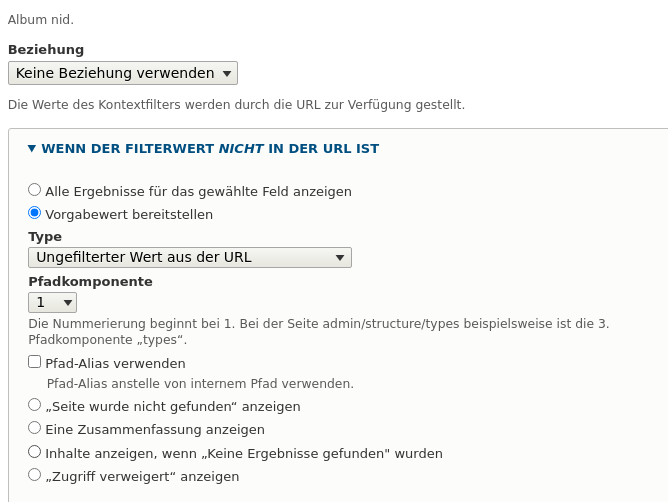Click the bold Beziehung field label
Screen dimensions: 668x502
click(x=46, y=49)
